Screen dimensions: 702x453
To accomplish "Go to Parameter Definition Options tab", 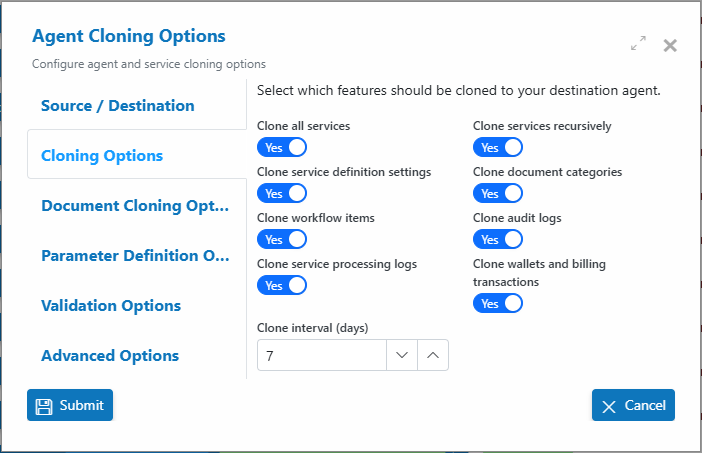I will (x=137, y=256).
